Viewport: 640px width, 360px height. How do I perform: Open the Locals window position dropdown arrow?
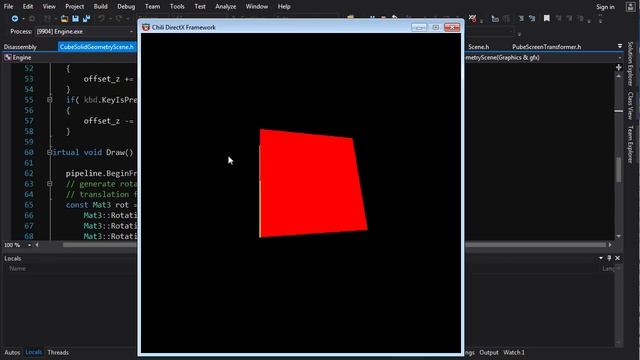tap(601, 258)
